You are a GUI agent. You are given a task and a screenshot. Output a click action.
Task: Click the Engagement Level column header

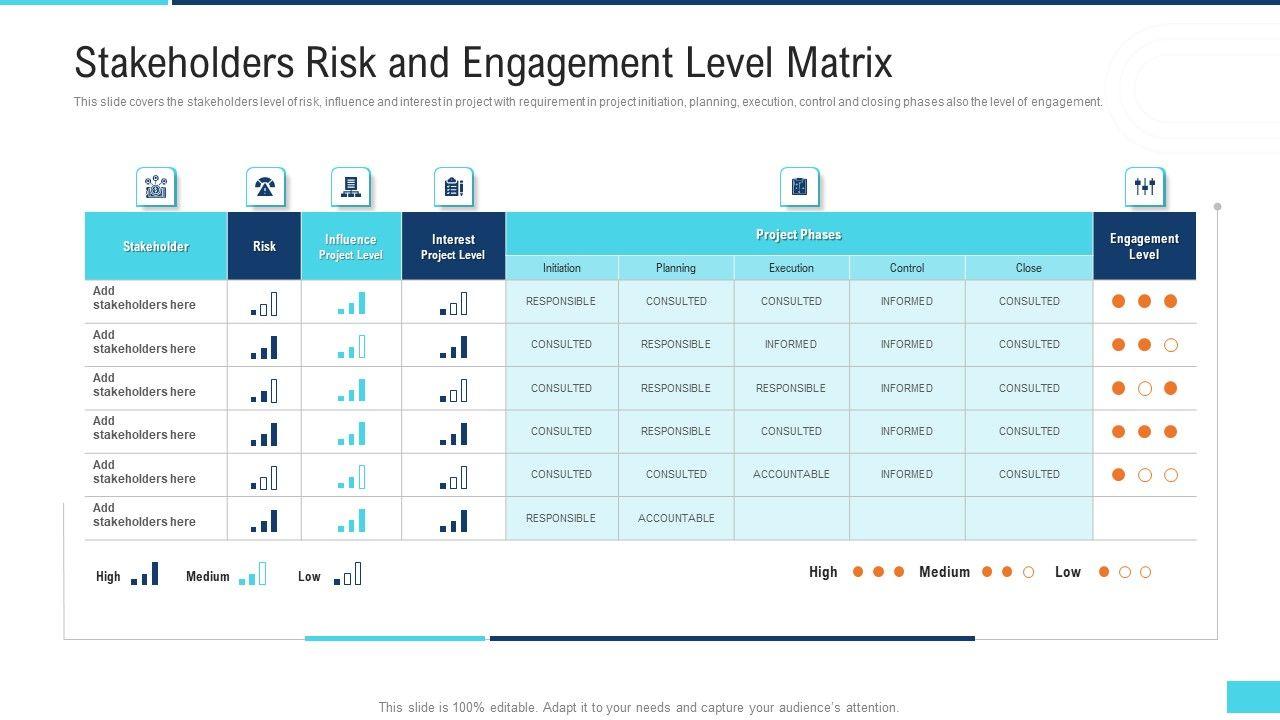coord(1144,246)
